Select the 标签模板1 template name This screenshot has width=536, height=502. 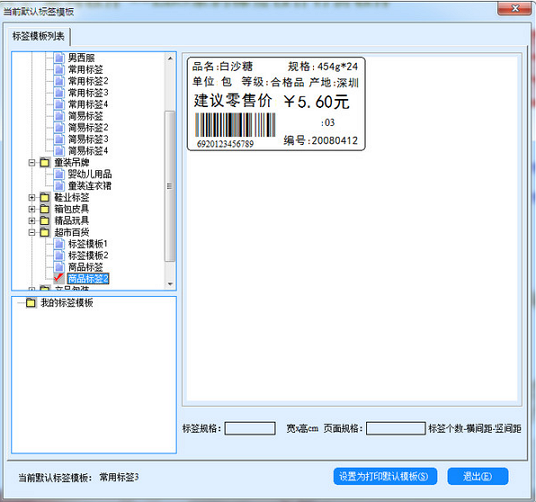pyautogui.click(x=88, y=244)
